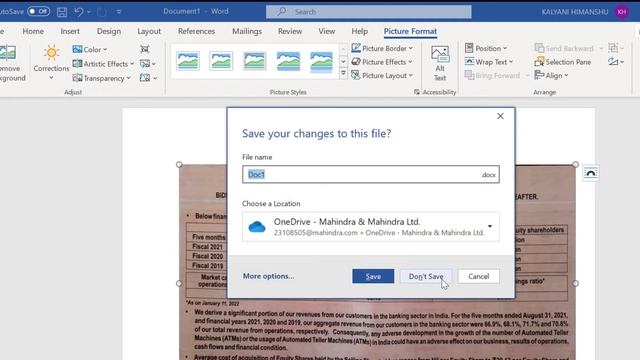Open the Picture Effects dropdown
Viewport: 640px width, 360px height.
coord(382,62)
